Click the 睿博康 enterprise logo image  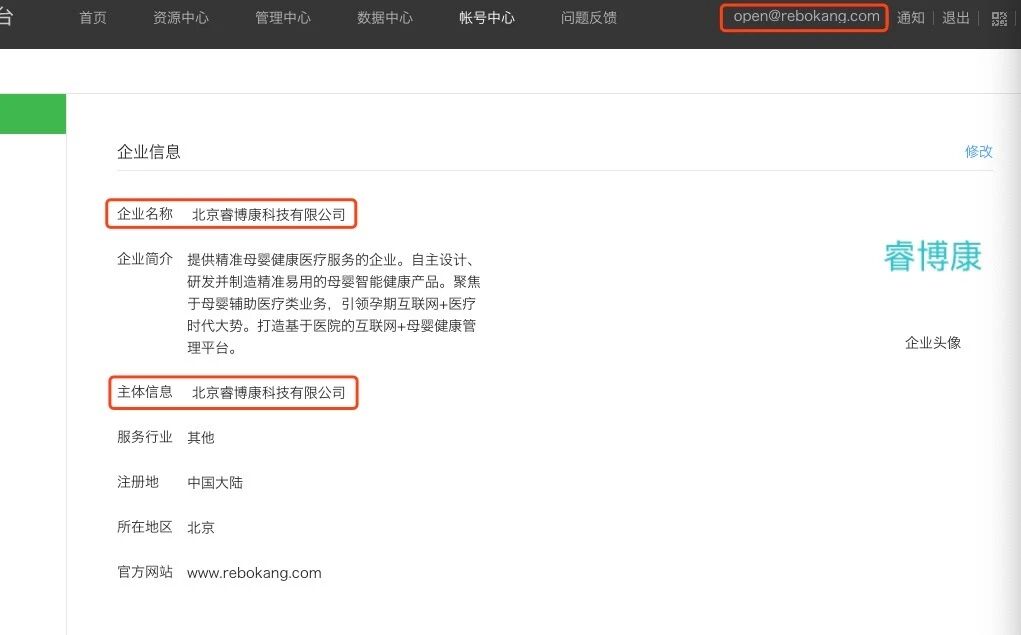pyautogui.click(x=932, y=256)
